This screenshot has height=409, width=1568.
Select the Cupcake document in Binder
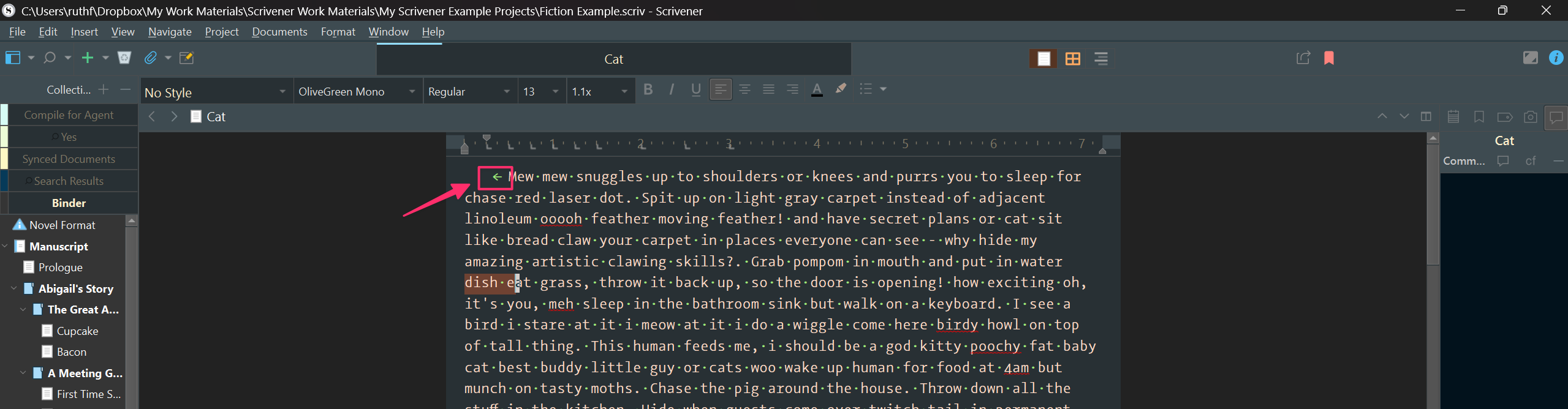pyautogui.click(x=77, y=331)
